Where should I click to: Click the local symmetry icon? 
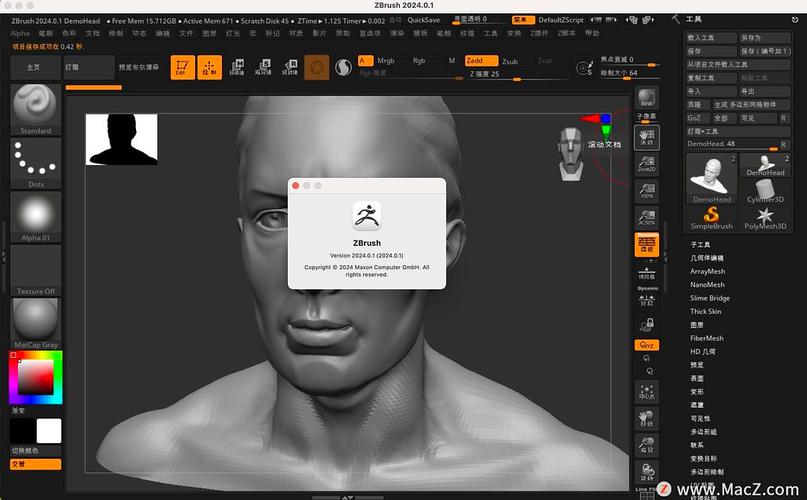[x=646, y=300]
